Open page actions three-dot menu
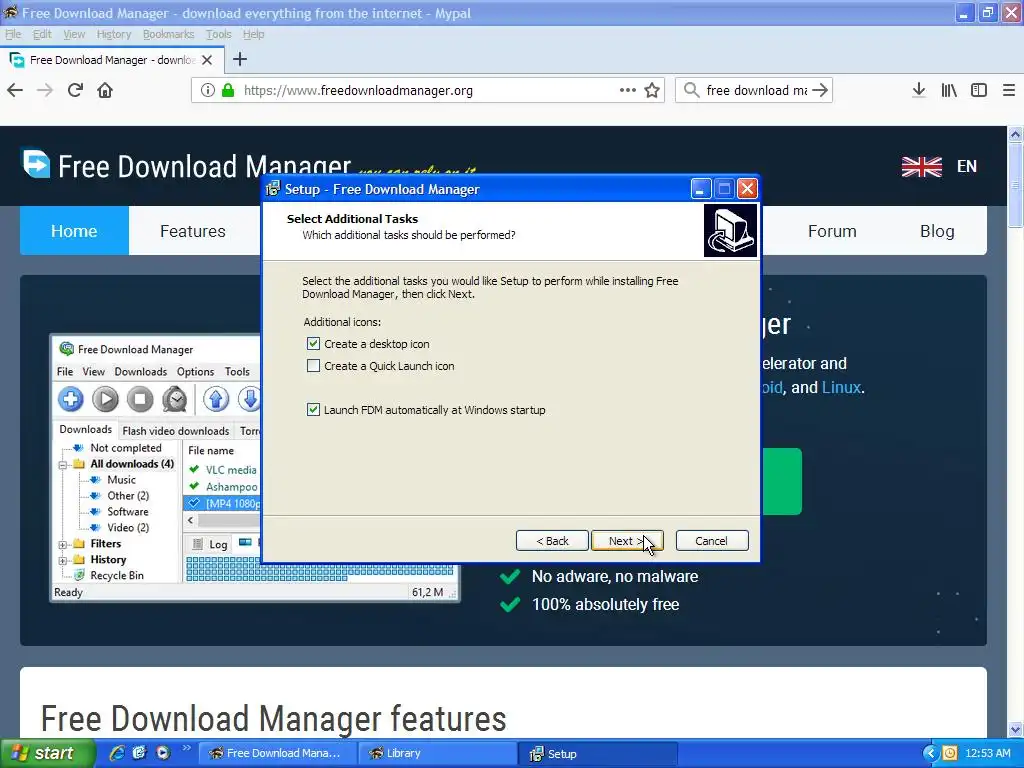This screenshot has height=768, width=1024. (x=628, y=90)
